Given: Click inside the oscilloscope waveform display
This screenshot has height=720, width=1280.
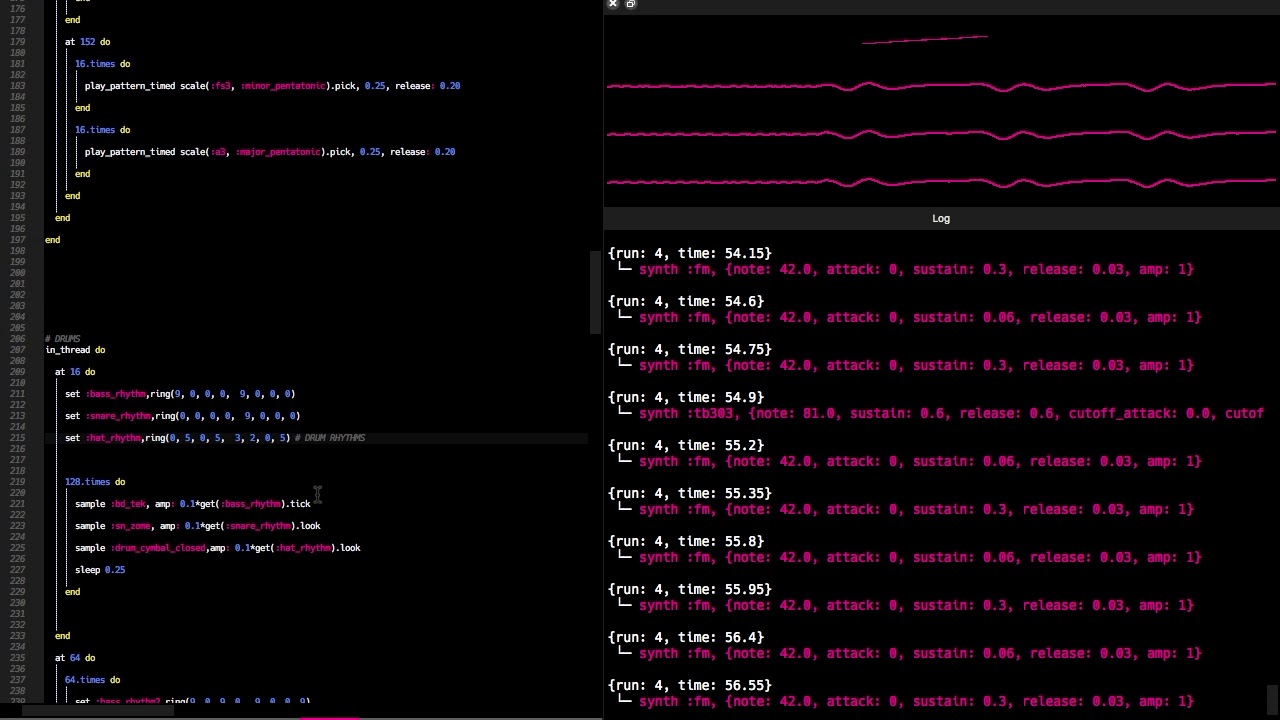Looking at the screenshot, I should pos(941,110).
